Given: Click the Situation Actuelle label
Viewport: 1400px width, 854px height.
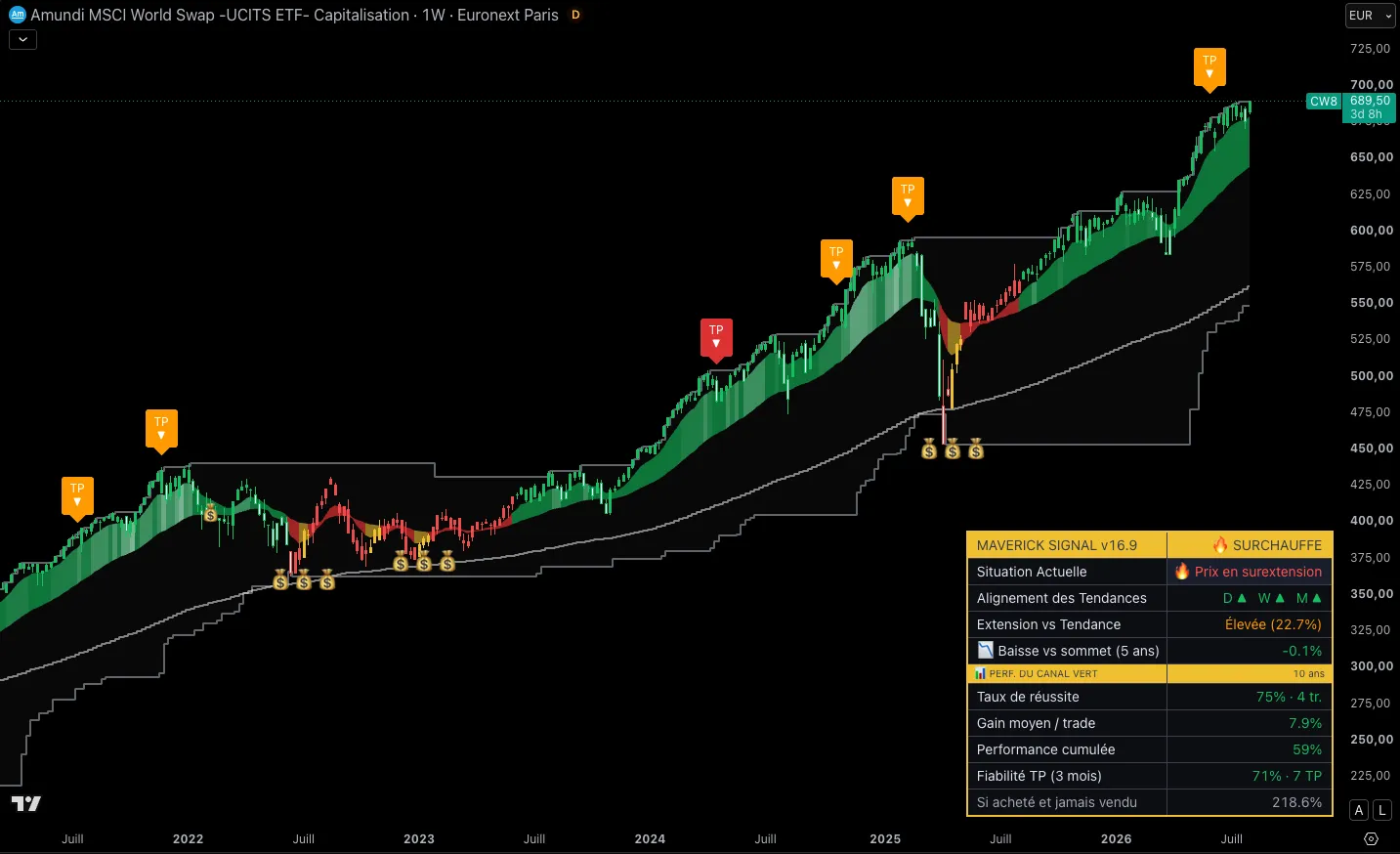Looking at the screenshot, I should coord(1032,572).
